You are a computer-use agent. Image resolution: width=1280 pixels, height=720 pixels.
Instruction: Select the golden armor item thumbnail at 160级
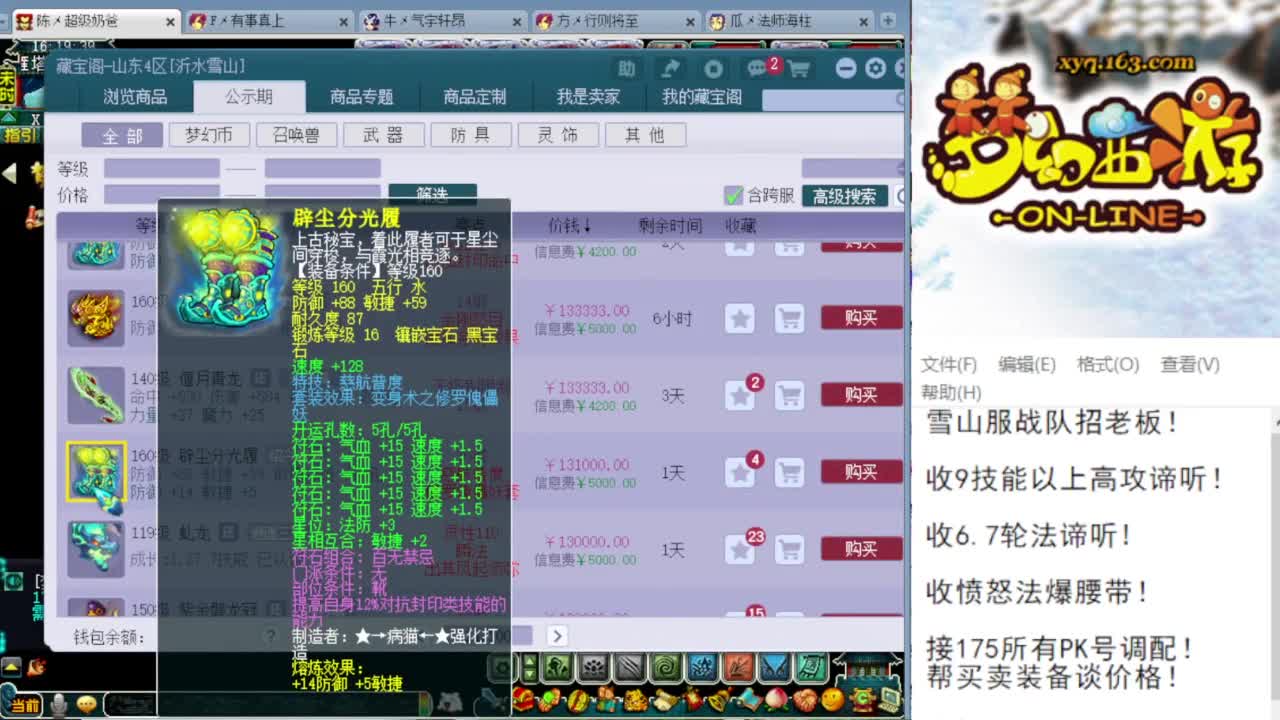tap(96, 318)
